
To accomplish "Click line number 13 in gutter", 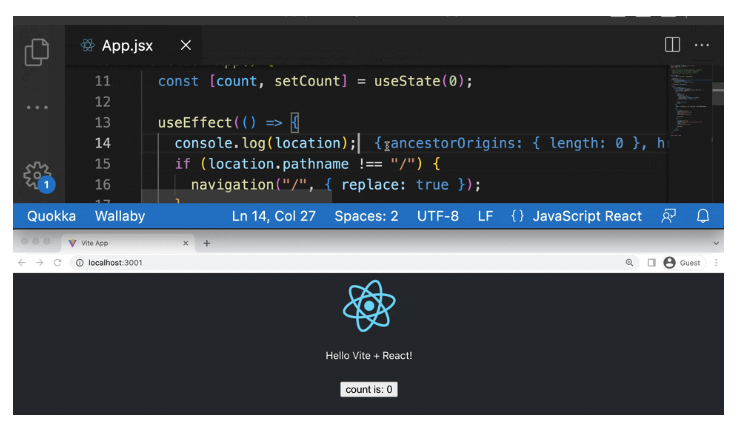I will (x=103, y=123).
